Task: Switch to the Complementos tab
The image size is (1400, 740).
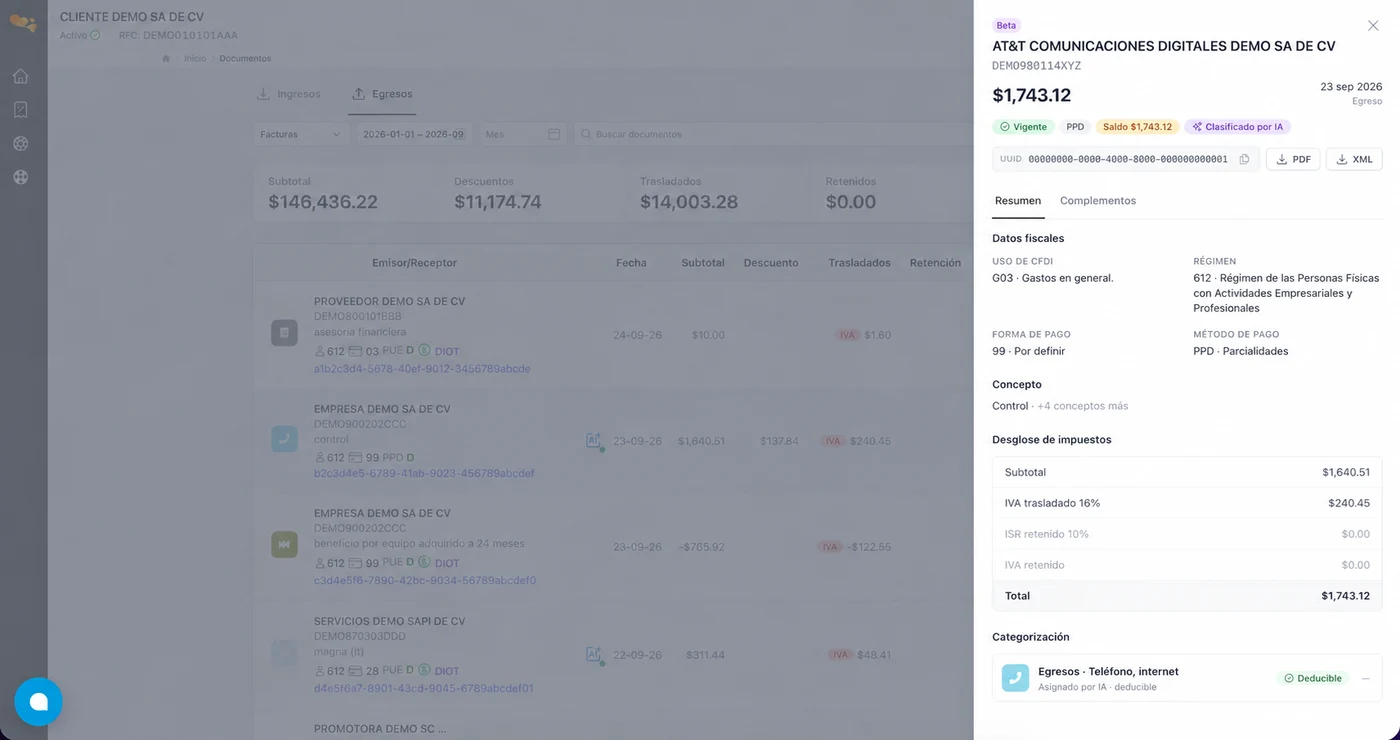Action: (1097, 201)
